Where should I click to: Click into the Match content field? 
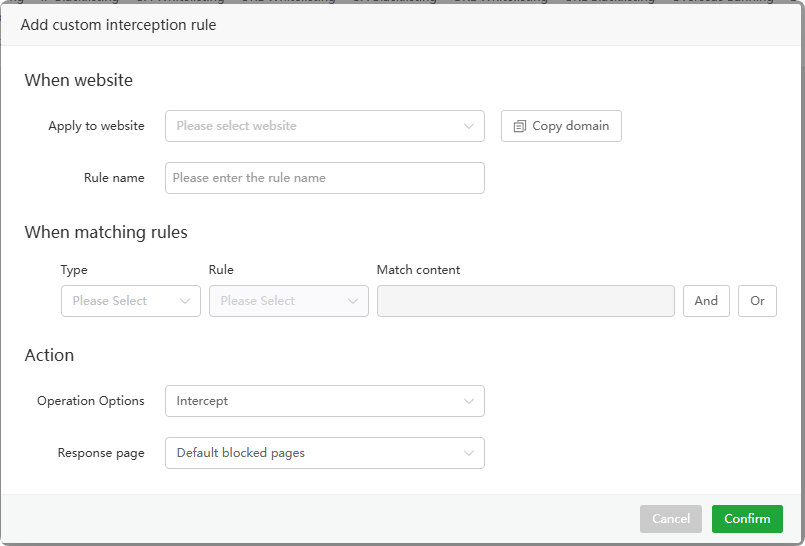(525, 301)
